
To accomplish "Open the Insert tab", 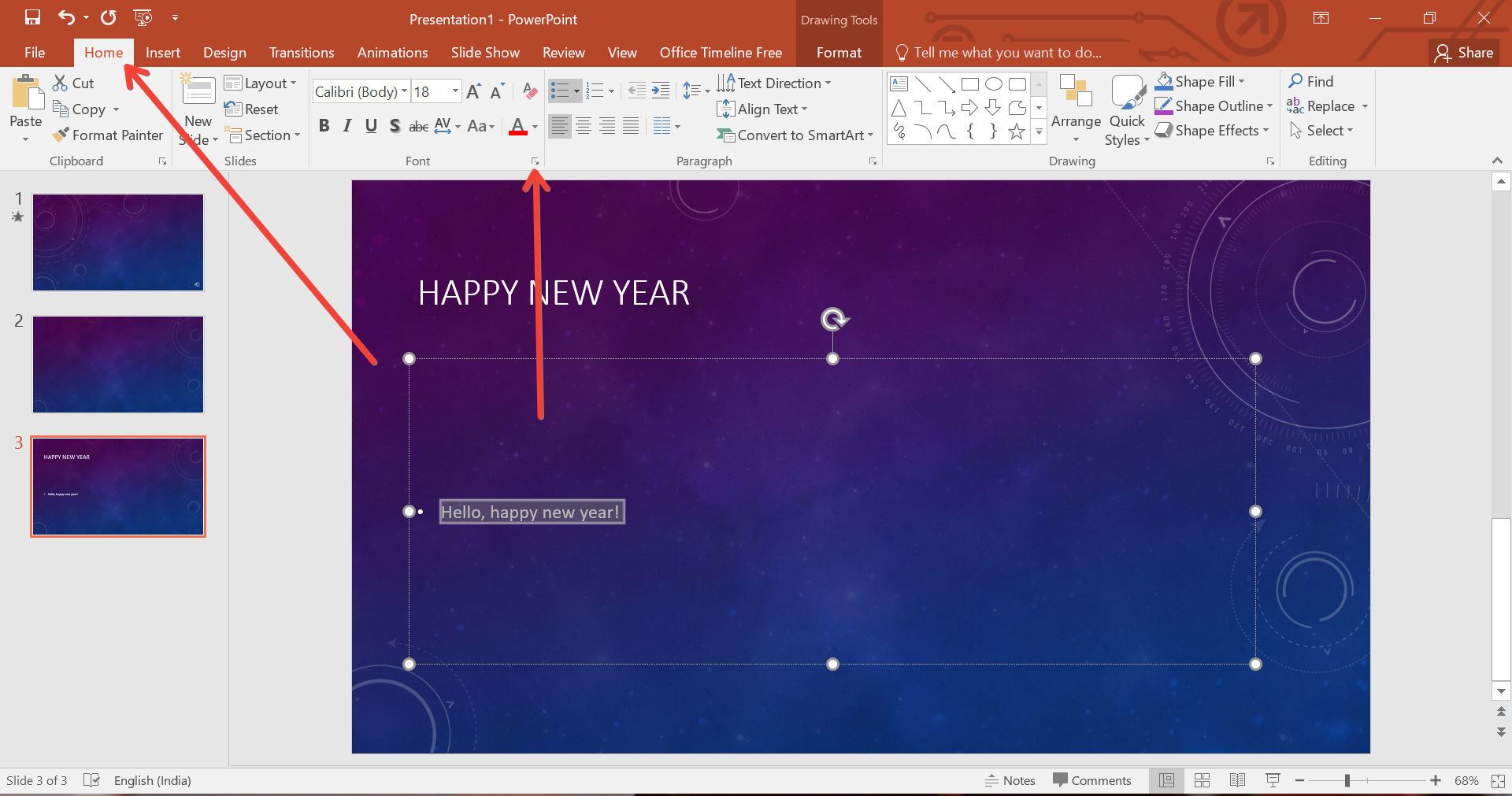I will click(x=163, y=53).
